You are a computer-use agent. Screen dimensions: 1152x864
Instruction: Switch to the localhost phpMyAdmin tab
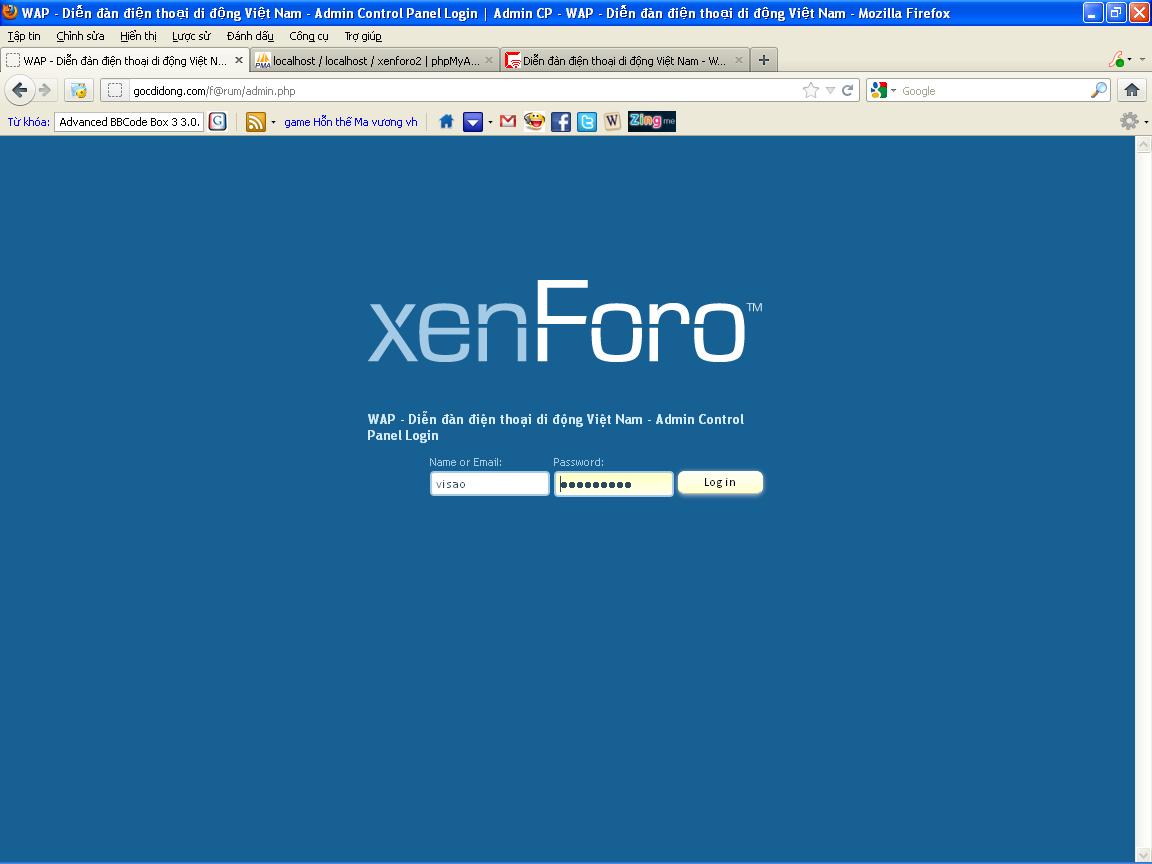pyautogui.click(x=375, y=60)
